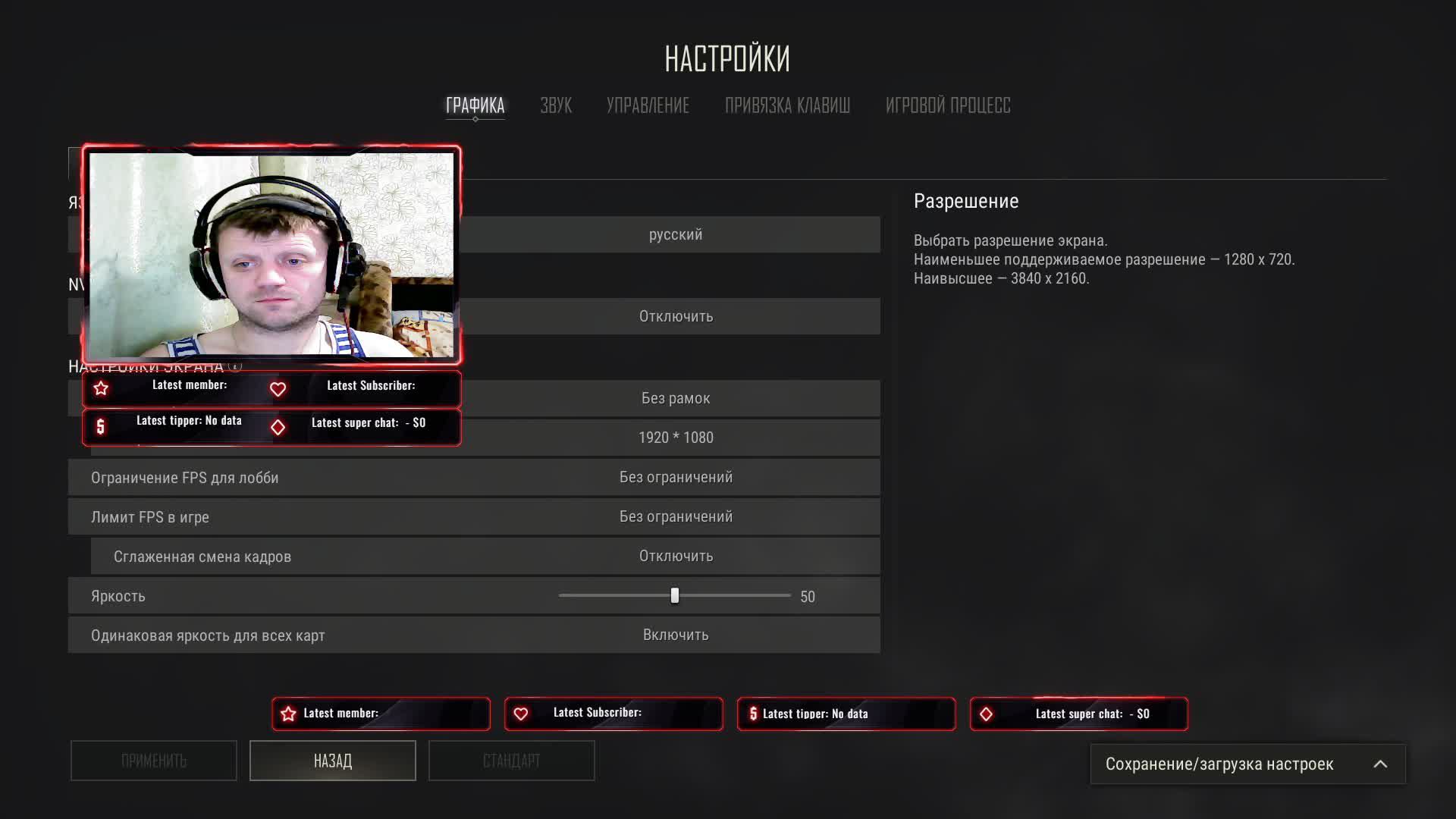Click the star icon under the webcam overlay
This screenshot has width=1456, height=819.
click(101, 389)
